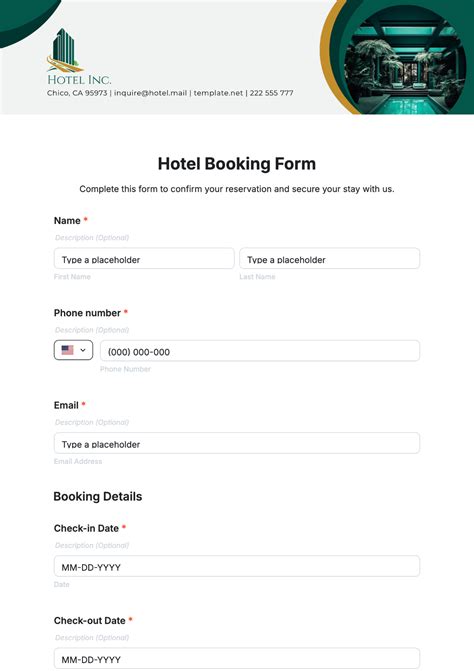Expand the country code dropdown chevron
This screenshot has height=671, width=474.
83,350
